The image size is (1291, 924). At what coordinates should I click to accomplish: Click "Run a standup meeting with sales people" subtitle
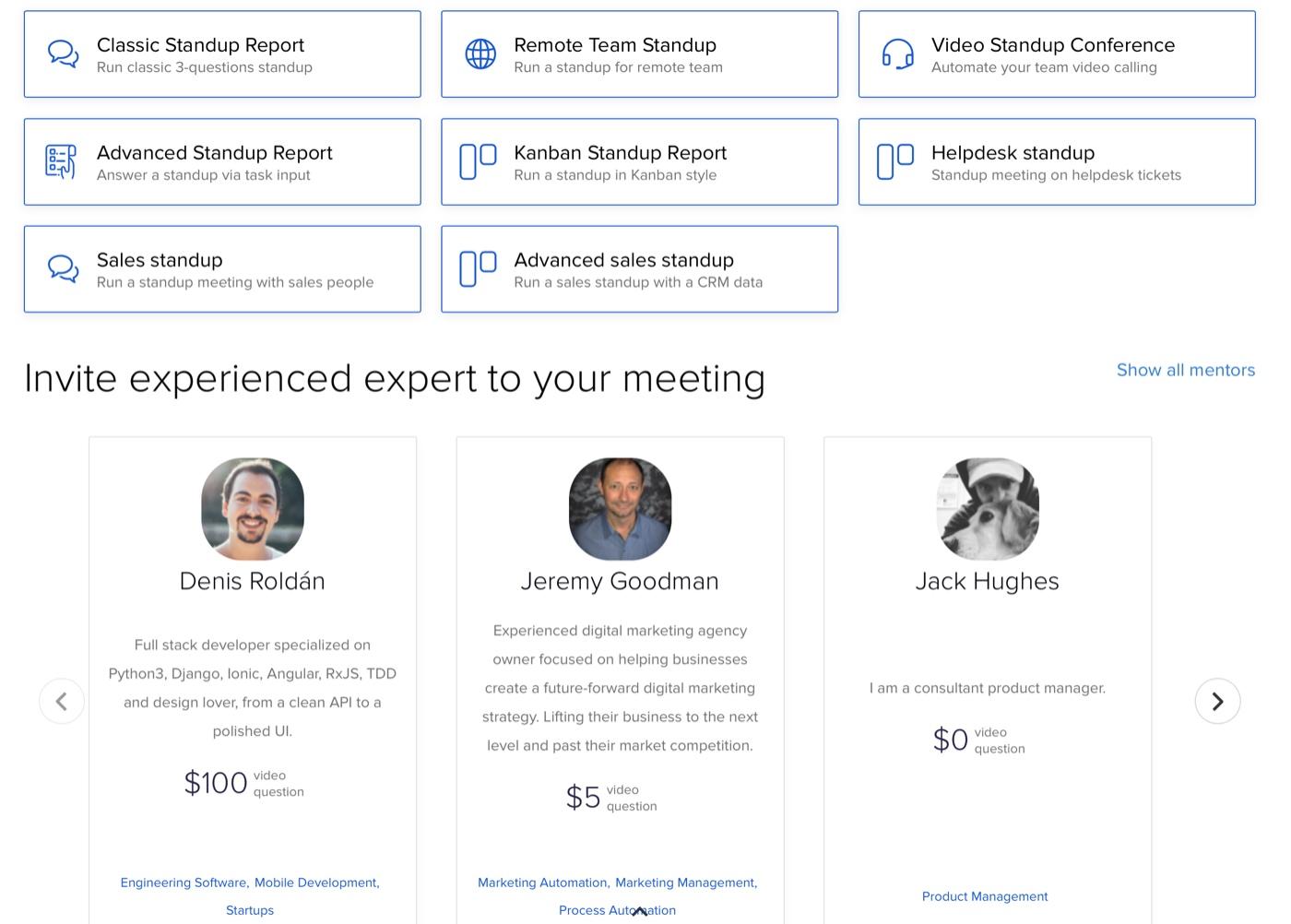click(x=235, y=282)
